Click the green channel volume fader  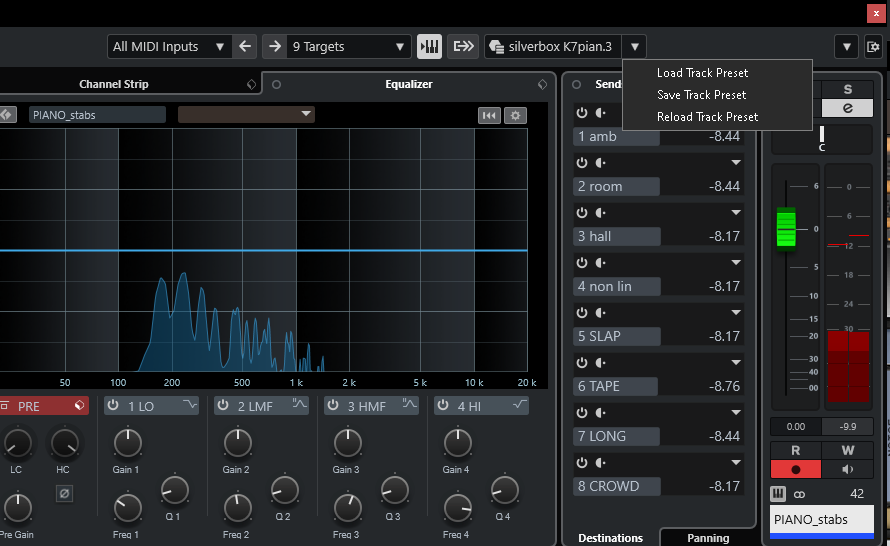[x=786, y=229]
